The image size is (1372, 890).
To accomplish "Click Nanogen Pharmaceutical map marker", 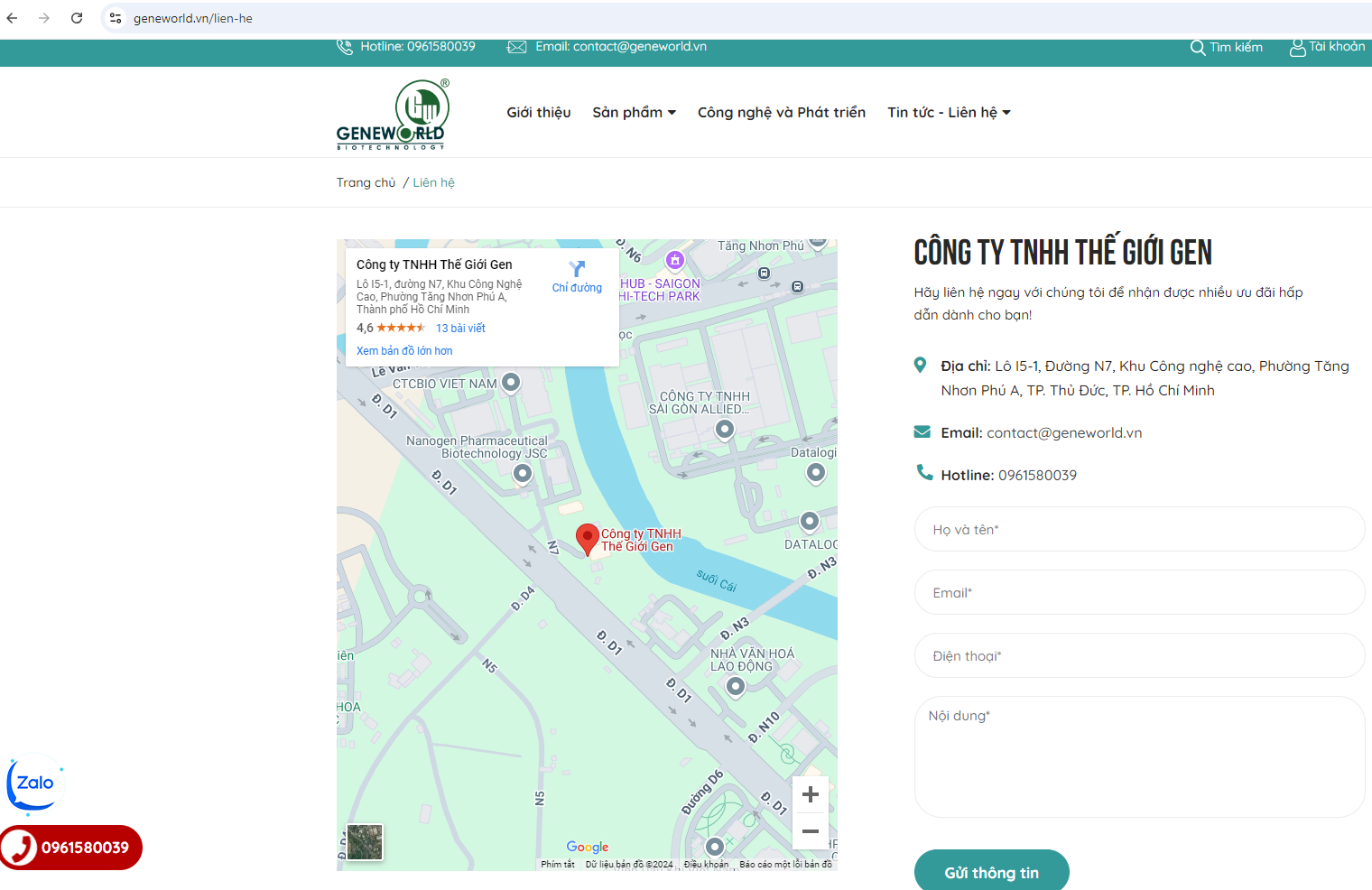I will (523, 473).
